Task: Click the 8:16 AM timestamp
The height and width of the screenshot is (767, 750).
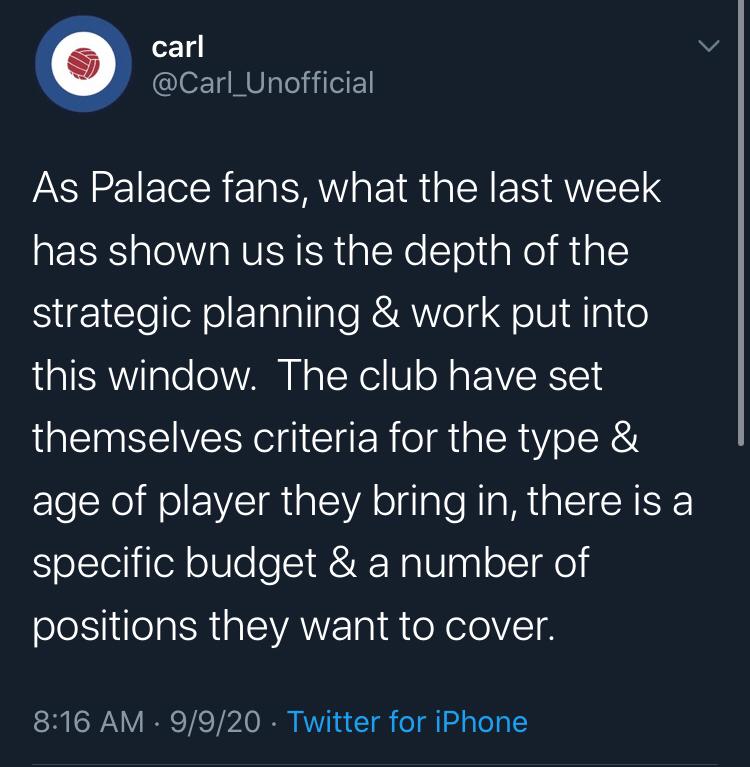Action: (88, 721)
